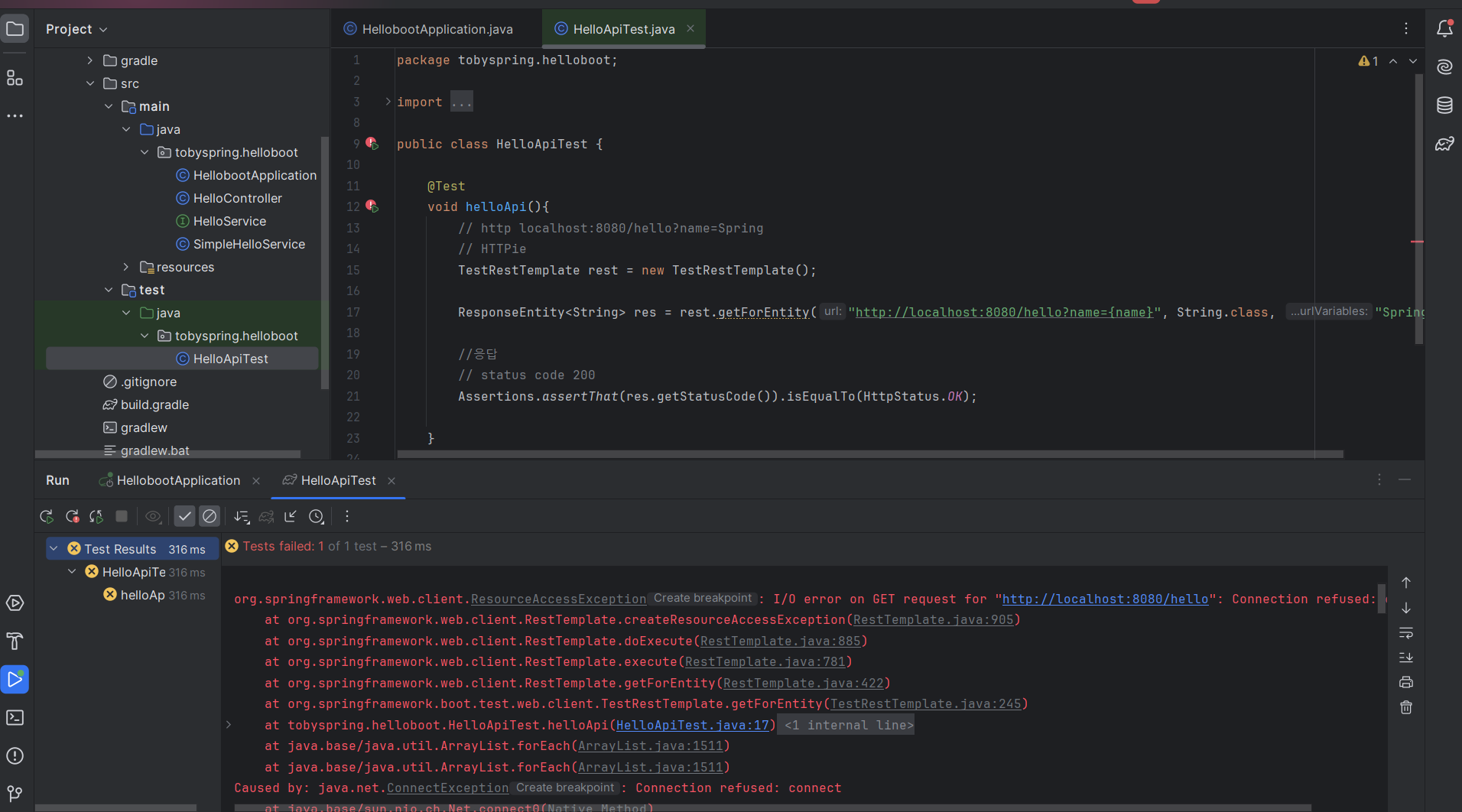The image size is (1462, 812).
Task: Go to next highlighted problem arrow
Action: point(1413,61)
